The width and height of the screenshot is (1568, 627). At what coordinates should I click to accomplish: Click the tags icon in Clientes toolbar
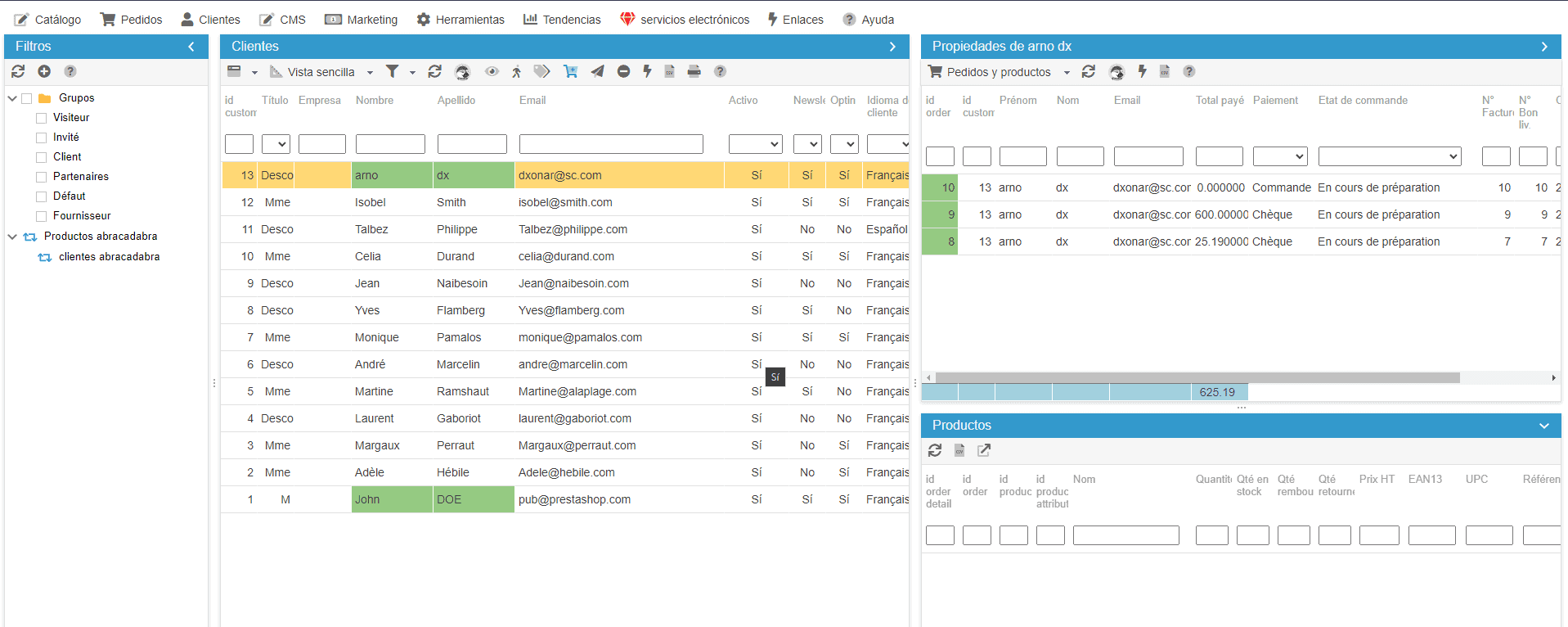tap(541, 72)
